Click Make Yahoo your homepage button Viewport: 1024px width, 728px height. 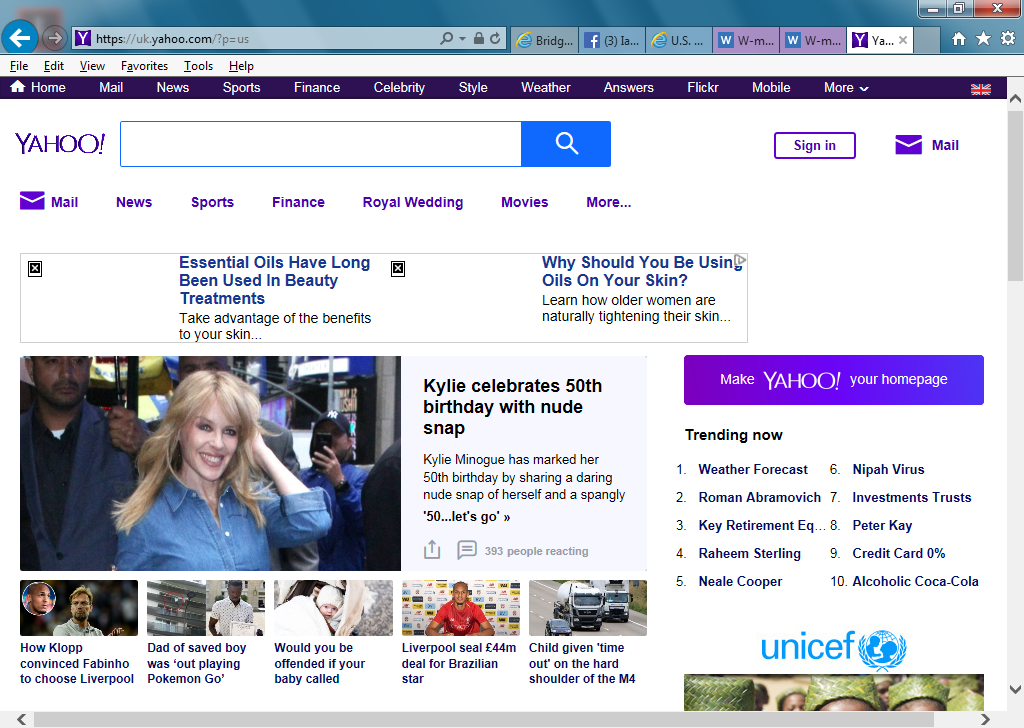833,380
